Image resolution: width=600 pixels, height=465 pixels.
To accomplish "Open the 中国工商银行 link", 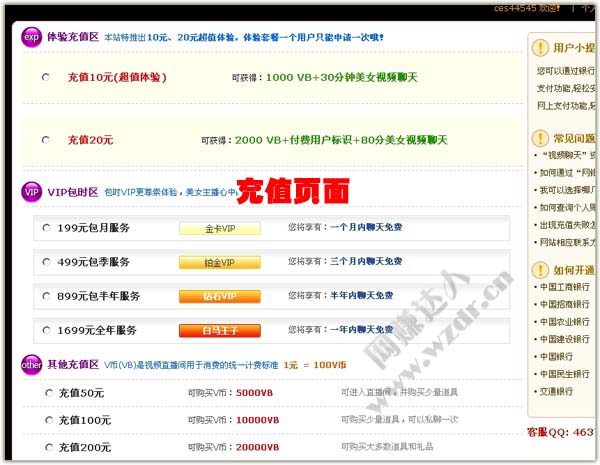I will 564,287.
